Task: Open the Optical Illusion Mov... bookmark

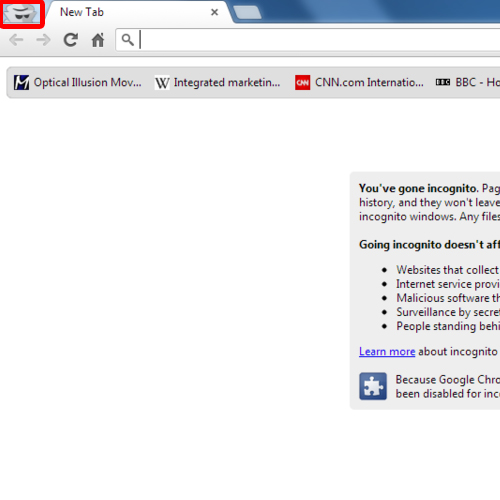Action: pyautogui.click(x=78, y=82)
